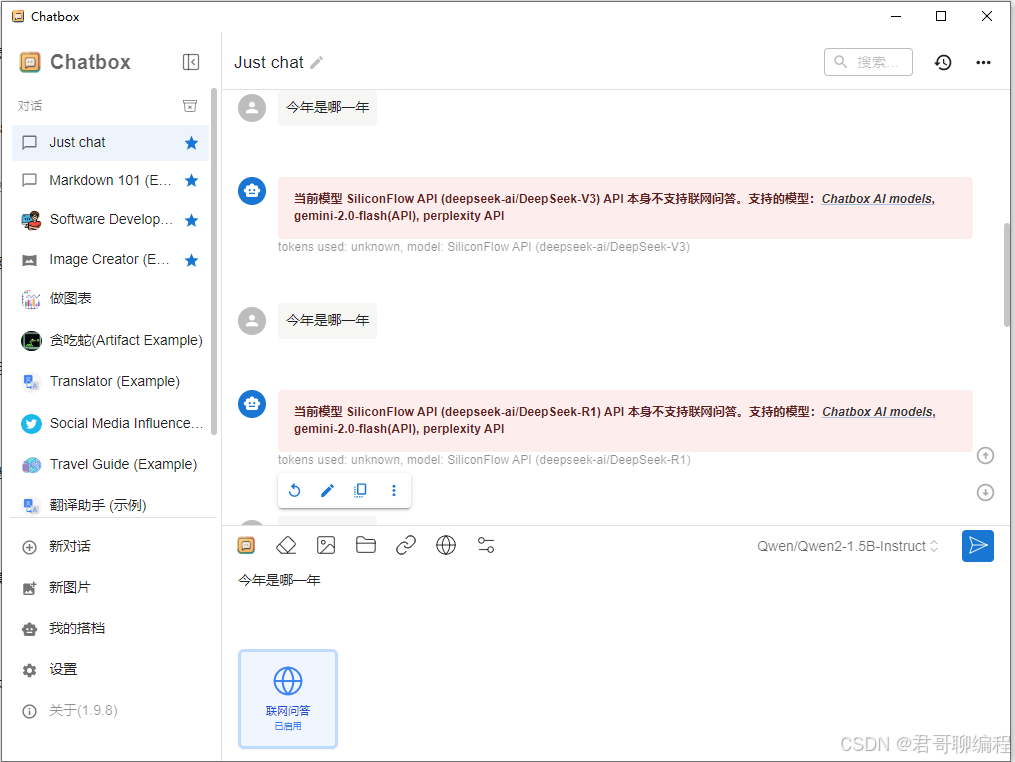Click Chatbox AI models link in DeepSeek-V3 error

tap(876, 199)
